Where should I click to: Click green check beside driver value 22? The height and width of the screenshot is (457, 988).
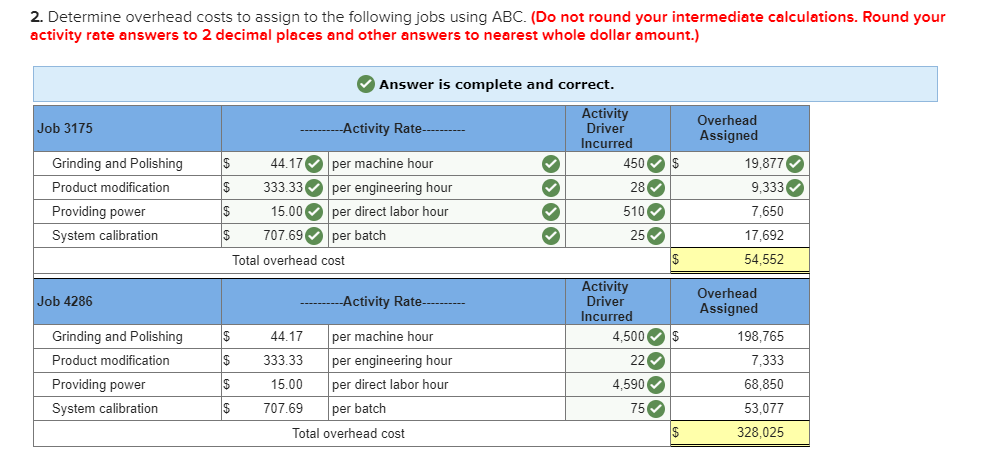point(656,361)
